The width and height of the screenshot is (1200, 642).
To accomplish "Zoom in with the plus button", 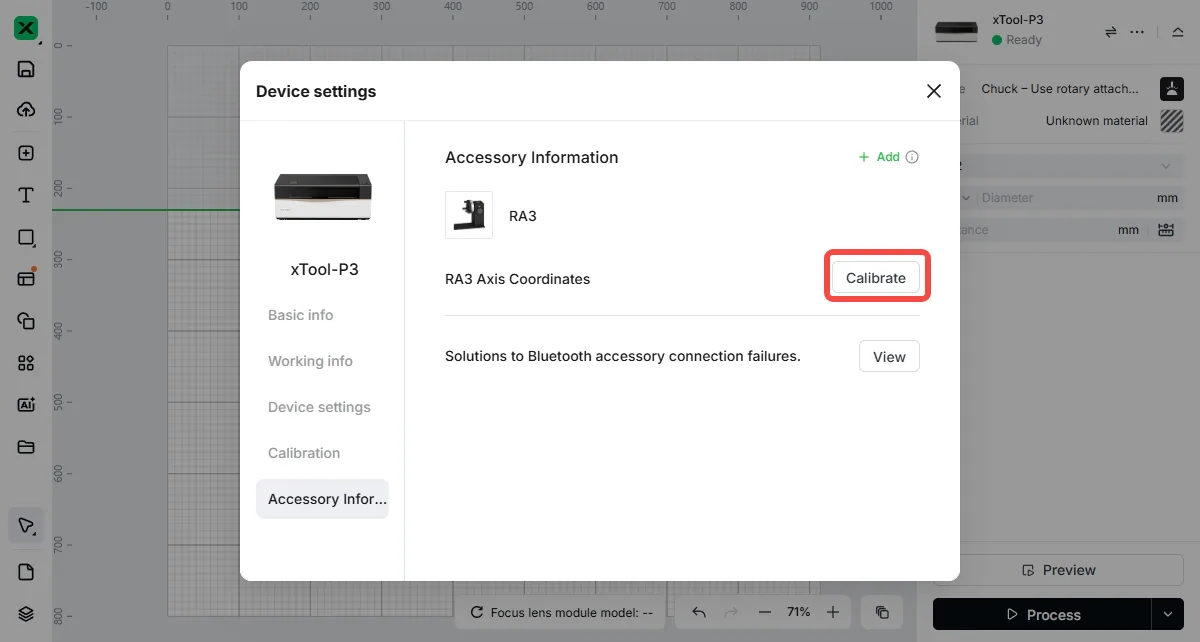I will pyautogui.click(x=833, y=612).
